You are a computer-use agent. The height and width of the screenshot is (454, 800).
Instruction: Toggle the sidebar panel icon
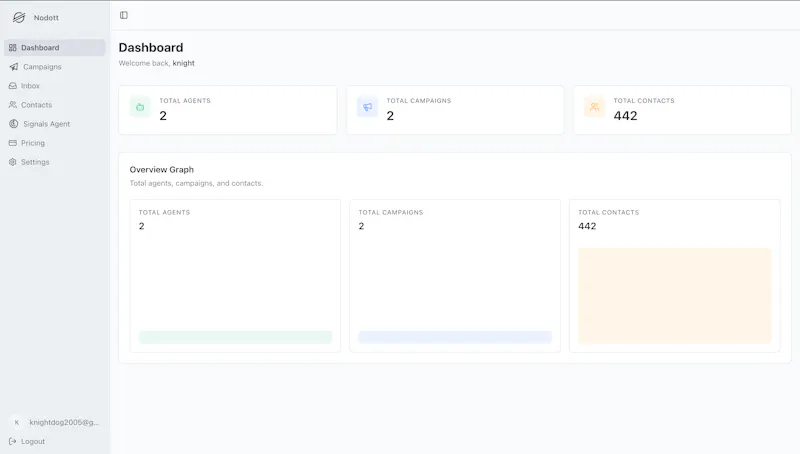[x=123, y=15]
